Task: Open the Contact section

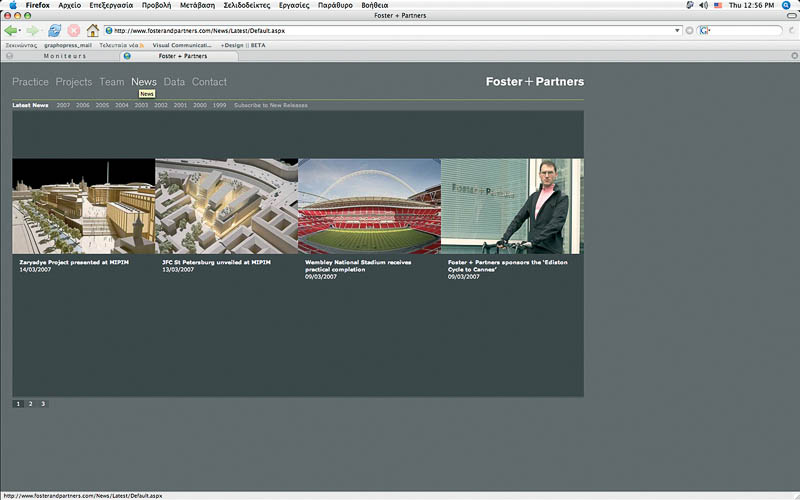Action: [209, 82]
